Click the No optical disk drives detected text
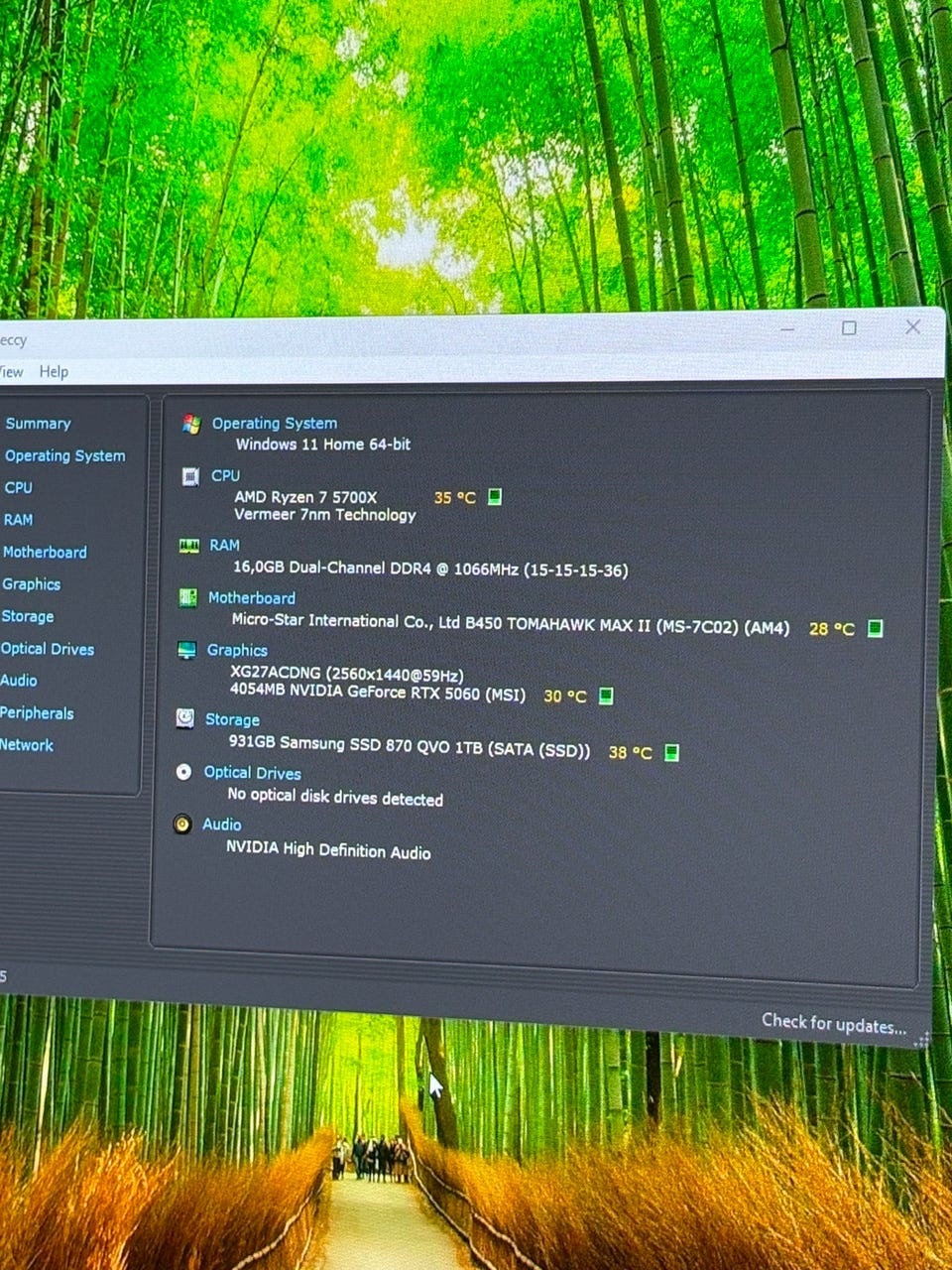This screenshot has height=1270, width=952. coord(335,797)
